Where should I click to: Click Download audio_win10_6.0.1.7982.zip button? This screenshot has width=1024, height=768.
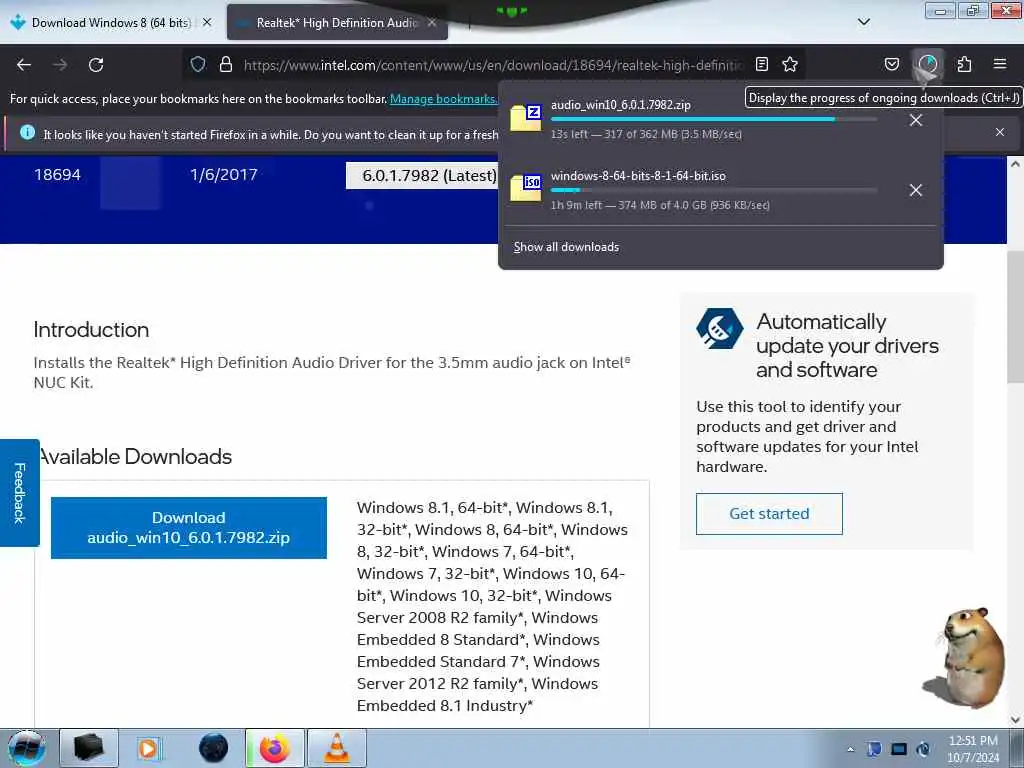(x=189, y=528)
